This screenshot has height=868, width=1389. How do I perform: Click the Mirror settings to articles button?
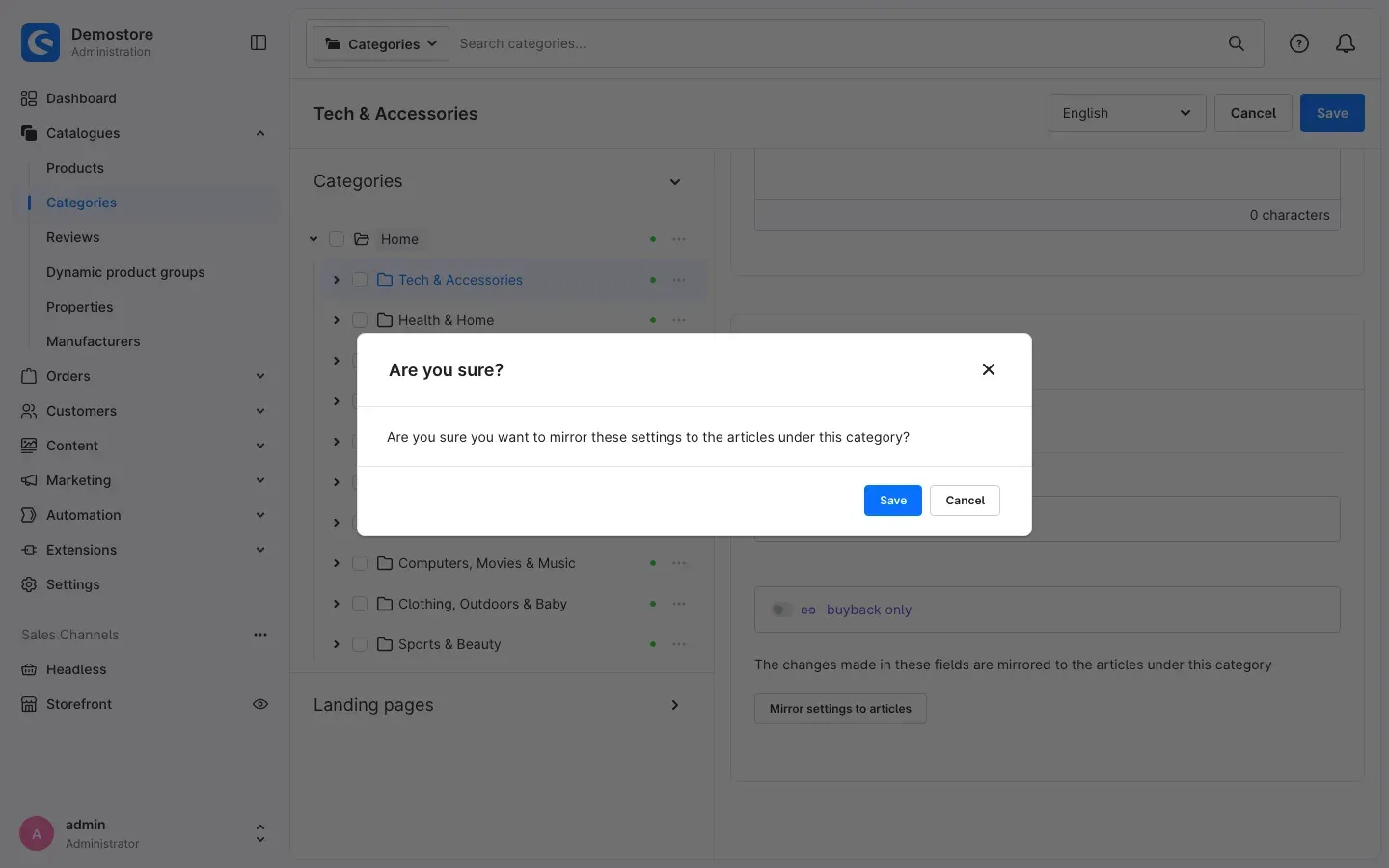(840, 709)
